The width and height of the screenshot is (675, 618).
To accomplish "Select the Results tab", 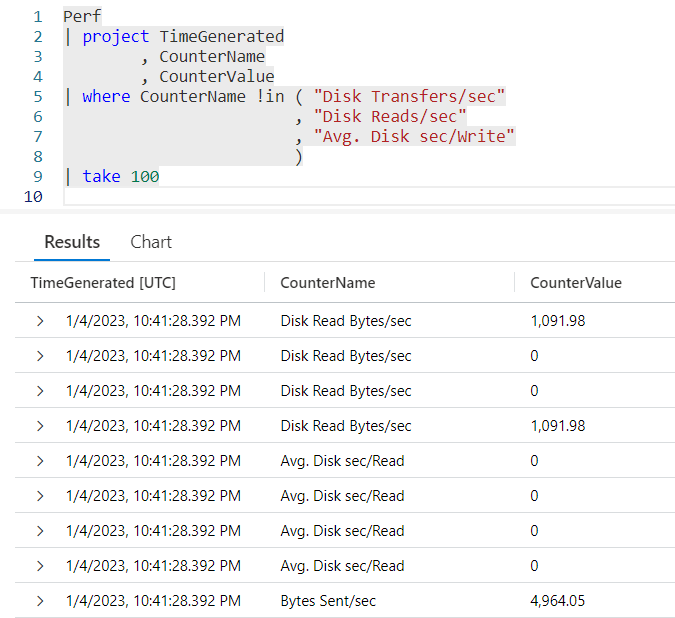I will pyautogui.click(x=72, y=242).
